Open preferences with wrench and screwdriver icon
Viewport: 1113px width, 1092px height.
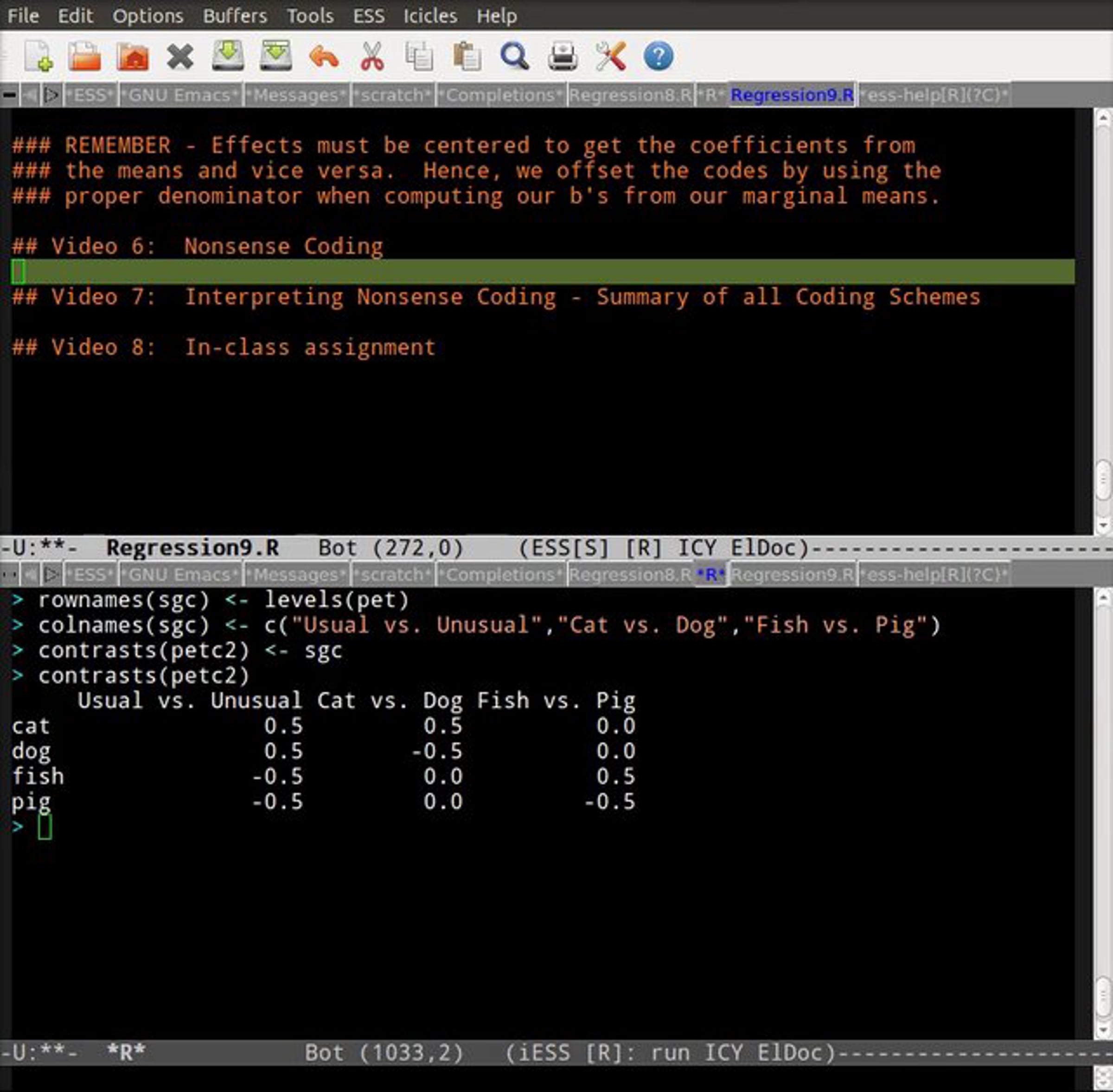click(610, 57)
